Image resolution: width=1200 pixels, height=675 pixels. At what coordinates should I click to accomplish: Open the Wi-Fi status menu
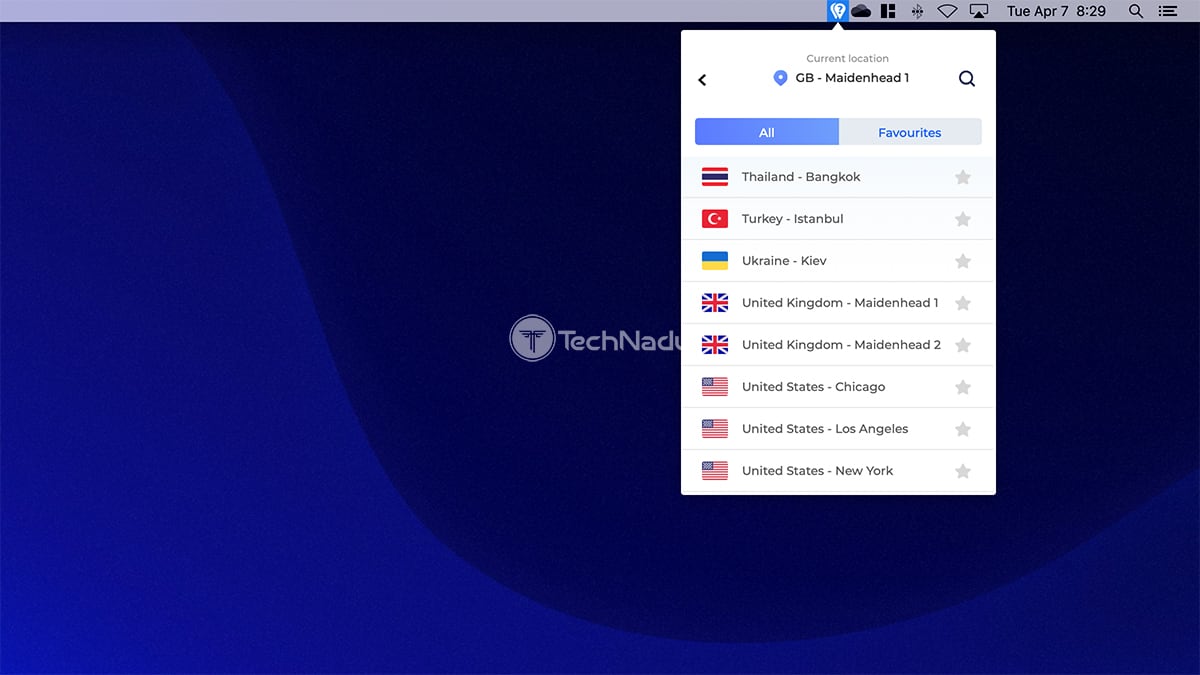click(947, 11)
